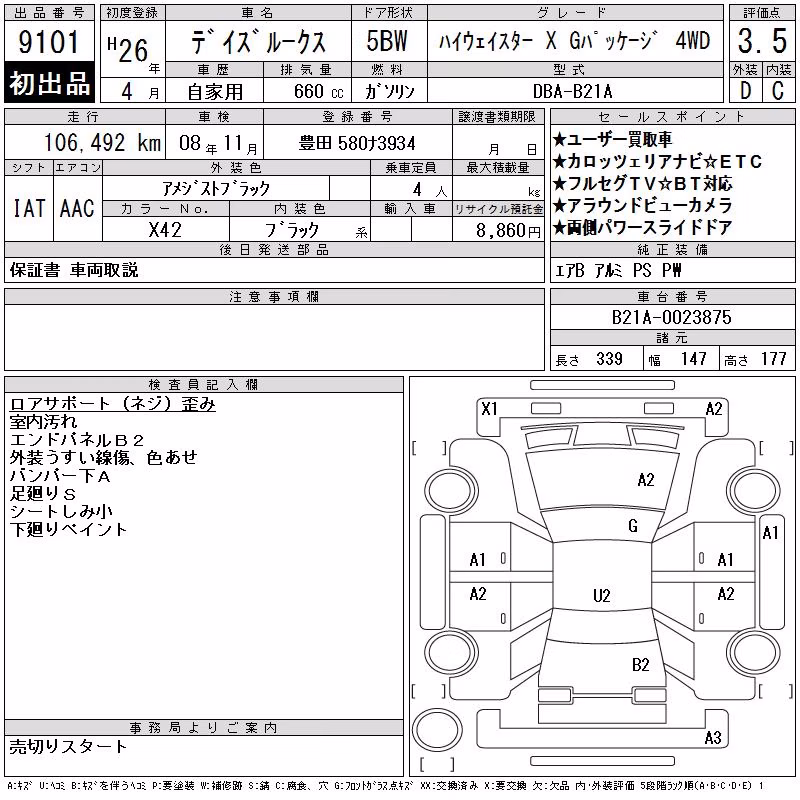Viewport: 800px width, 800px height.
Task: Click the mileage value 106,492 km
Action: pos(102,143)
